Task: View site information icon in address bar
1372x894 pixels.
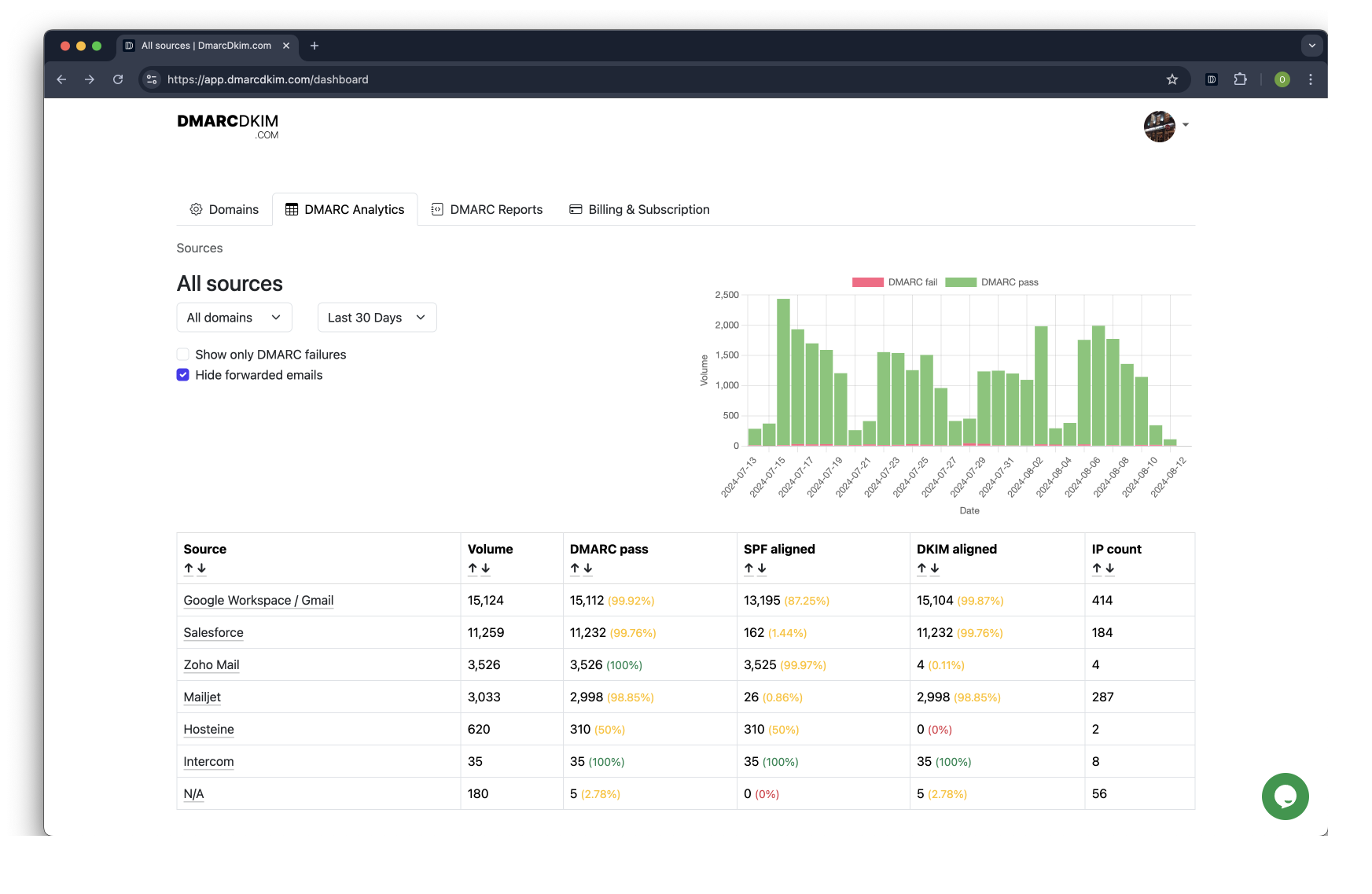Action: coord(153,79)
